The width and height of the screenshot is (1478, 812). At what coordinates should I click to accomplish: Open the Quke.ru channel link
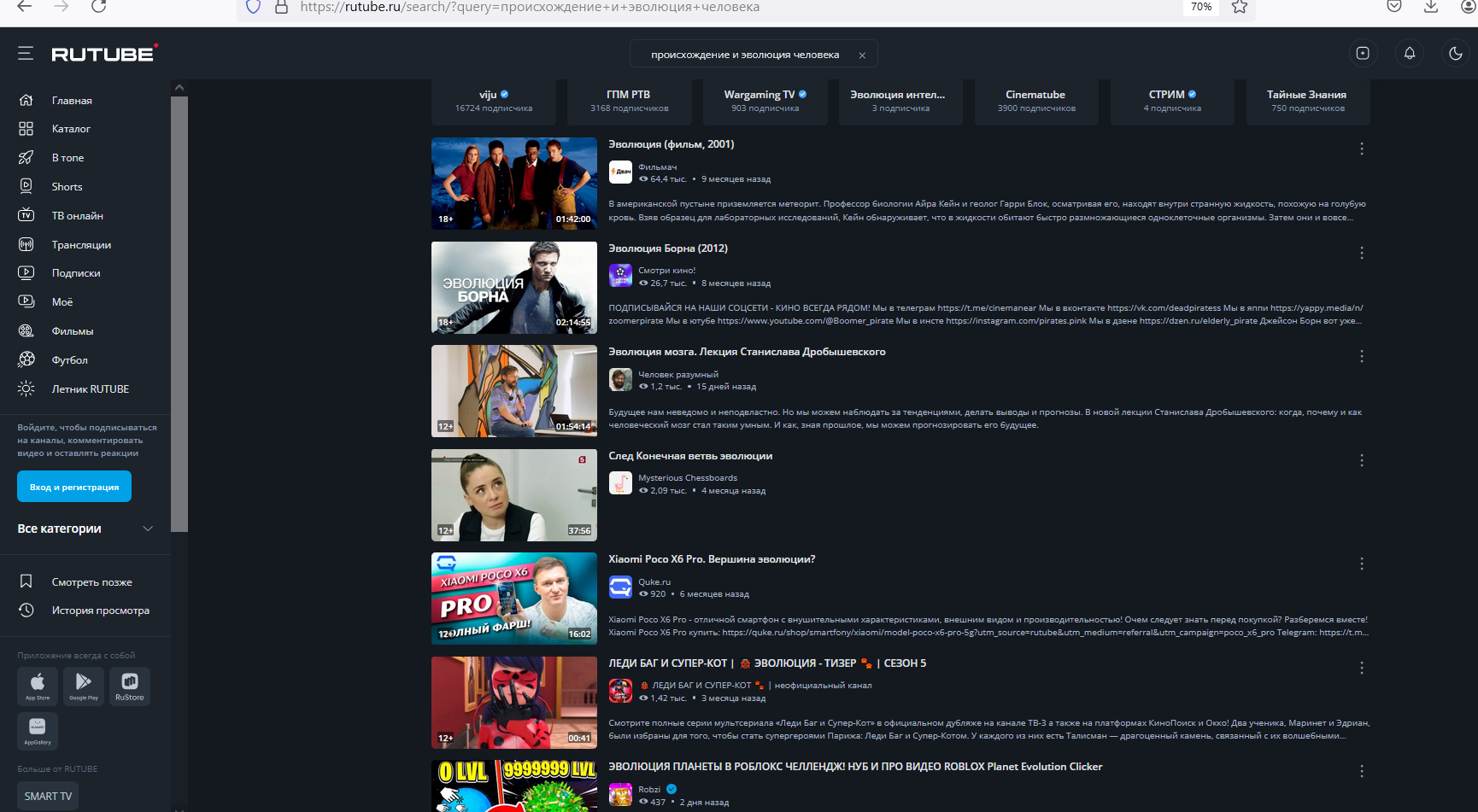coord(654,582)
